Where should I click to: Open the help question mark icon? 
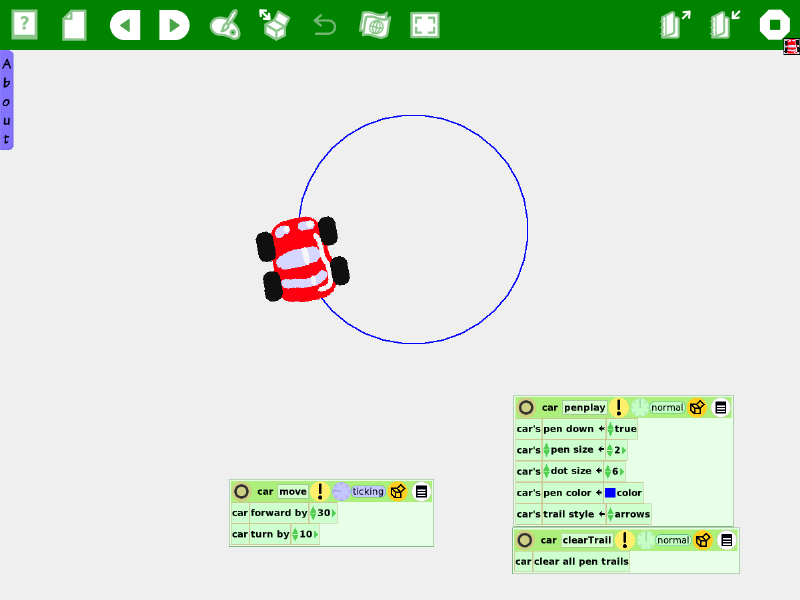coord(24,24)
